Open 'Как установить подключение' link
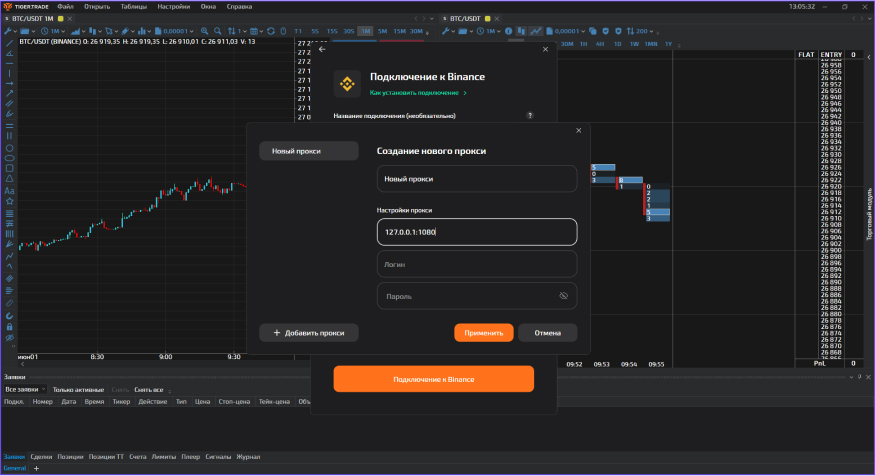Image resolution: width=875 pixels, height=476 pixels. click(418, 93)
